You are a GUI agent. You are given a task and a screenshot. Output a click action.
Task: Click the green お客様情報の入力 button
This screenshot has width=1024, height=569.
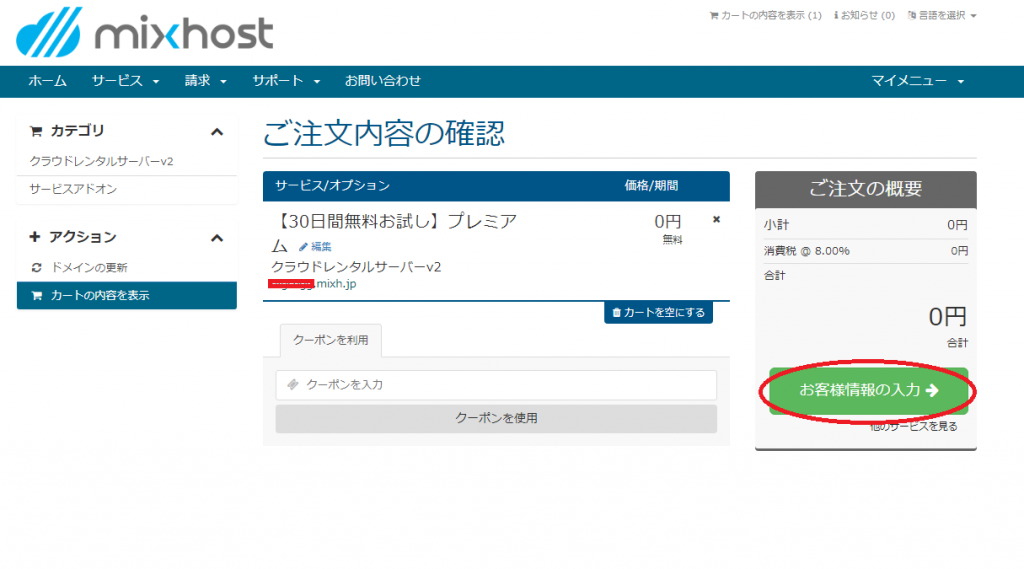click(868, 390)
